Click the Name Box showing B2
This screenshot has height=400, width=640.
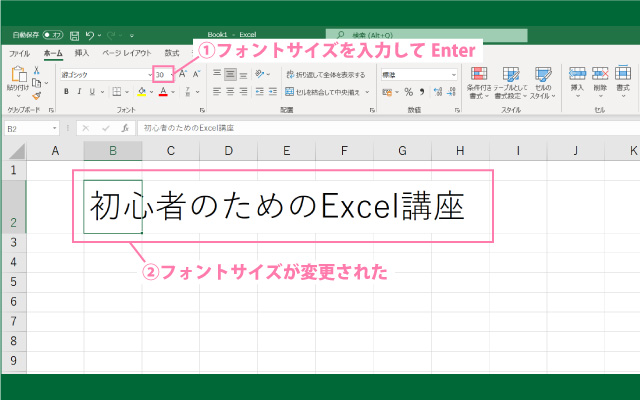[31, 129]
